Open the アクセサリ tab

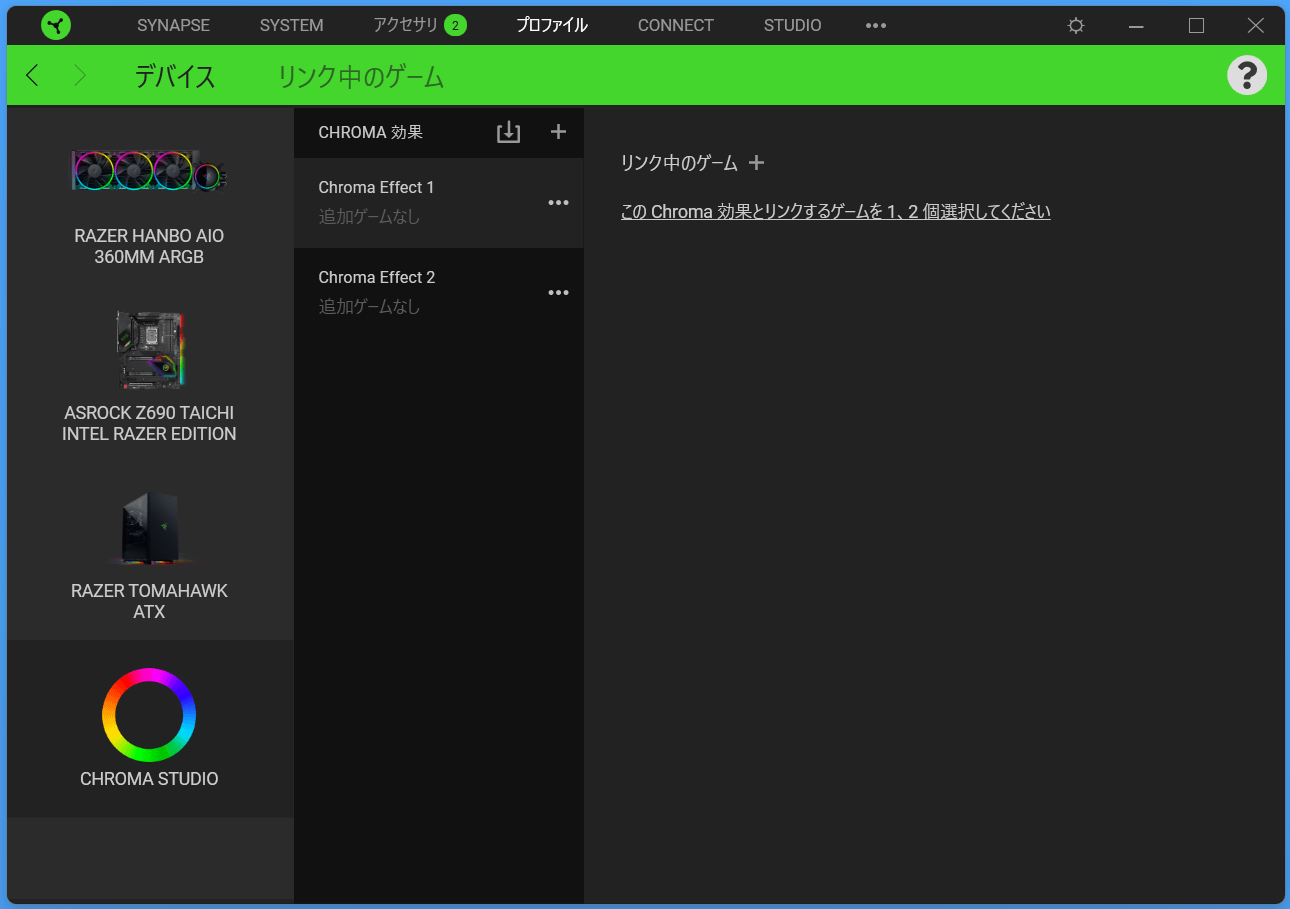[405, 25]
